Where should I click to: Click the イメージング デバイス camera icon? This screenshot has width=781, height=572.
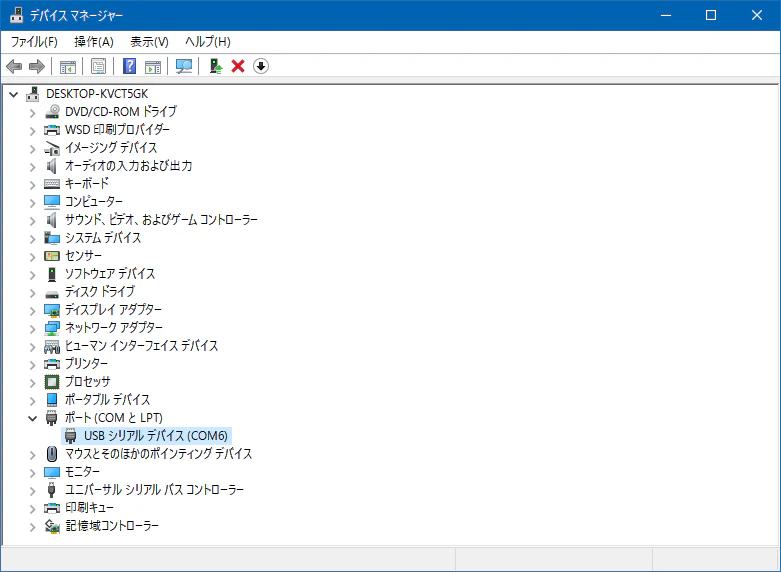[x=52, y=148]
